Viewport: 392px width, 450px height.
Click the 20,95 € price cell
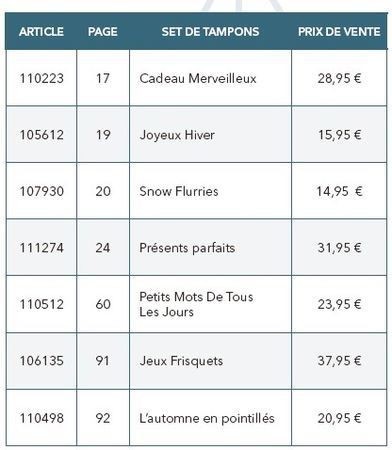339,418
